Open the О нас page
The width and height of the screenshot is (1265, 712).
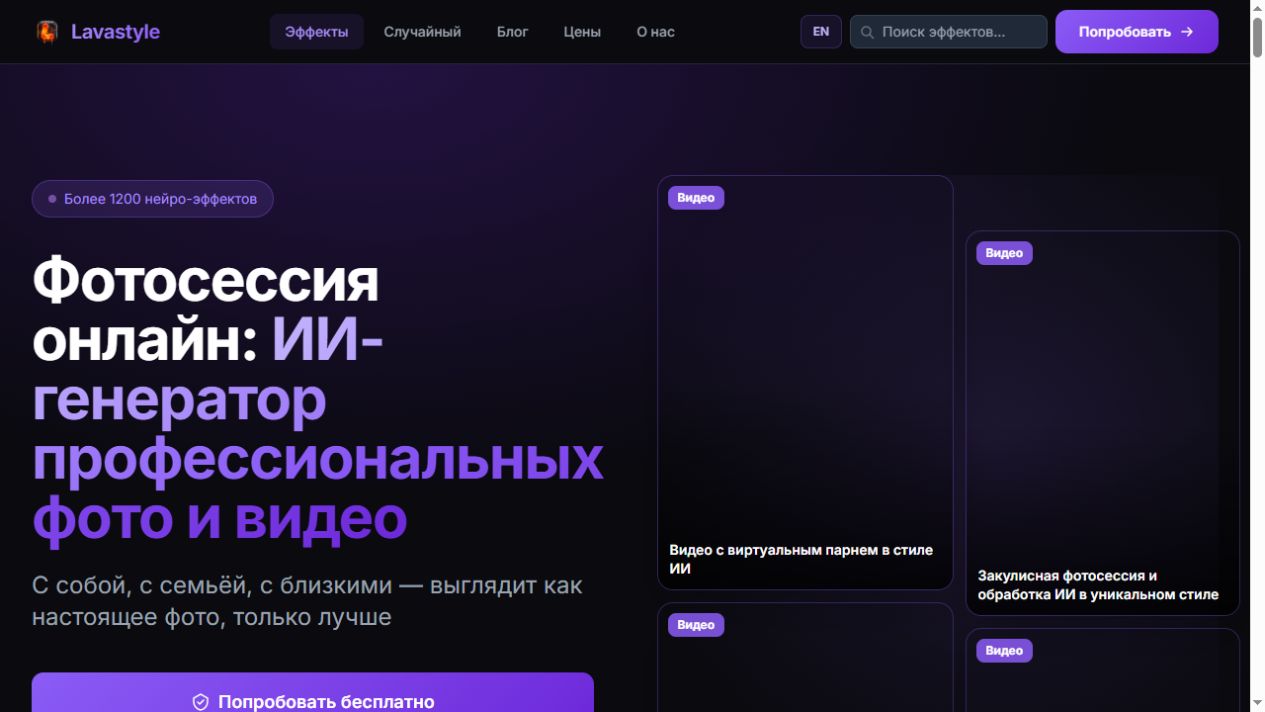click(656, 32)
